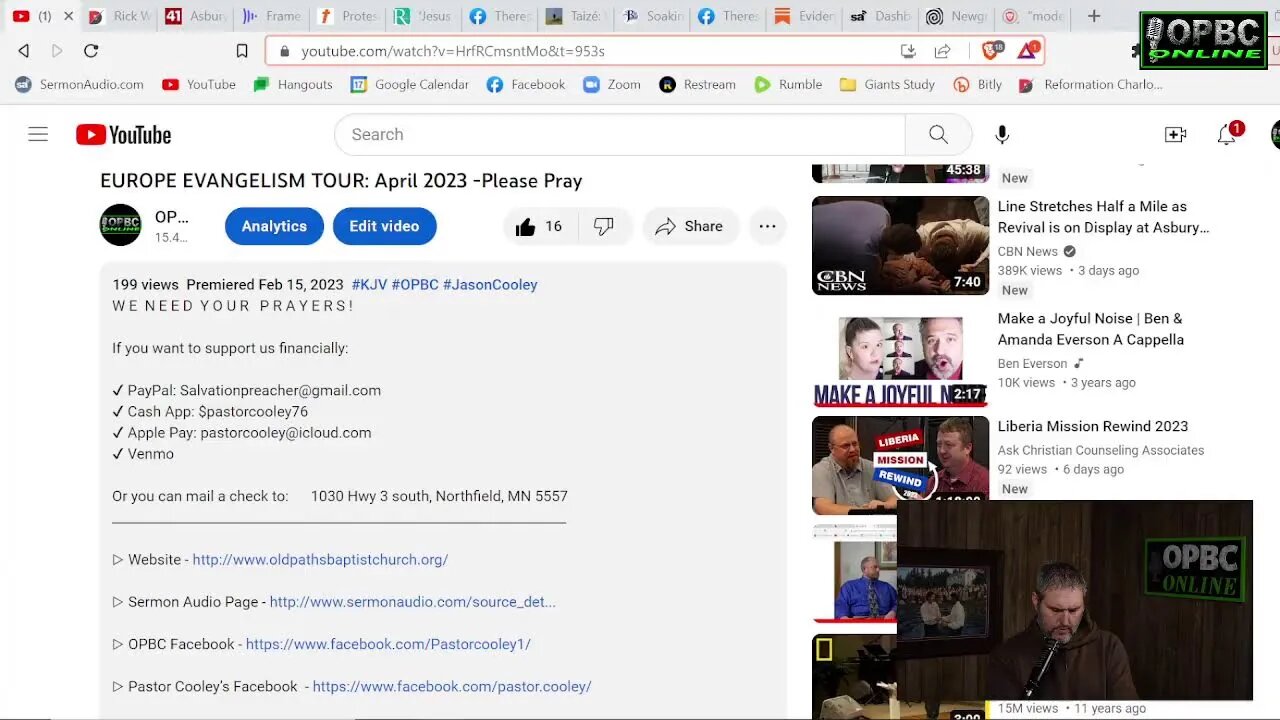This screenshot has width=1280, height=720.
Task: Click the #OPBC hashtag
Action: [415, 285]
